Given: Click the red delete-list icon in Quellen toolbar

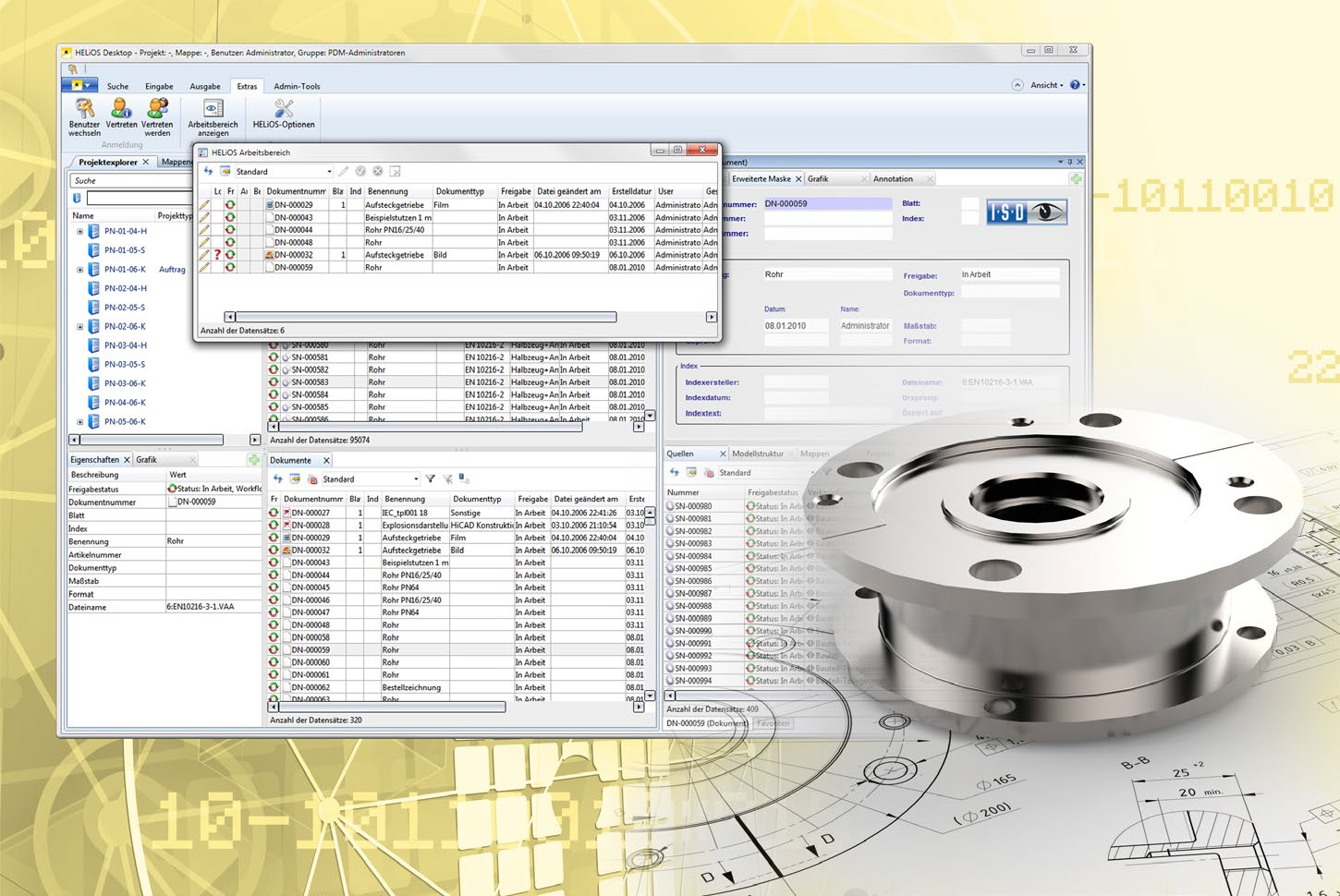Looking at the screenshot, I should [x=709, y=473].
